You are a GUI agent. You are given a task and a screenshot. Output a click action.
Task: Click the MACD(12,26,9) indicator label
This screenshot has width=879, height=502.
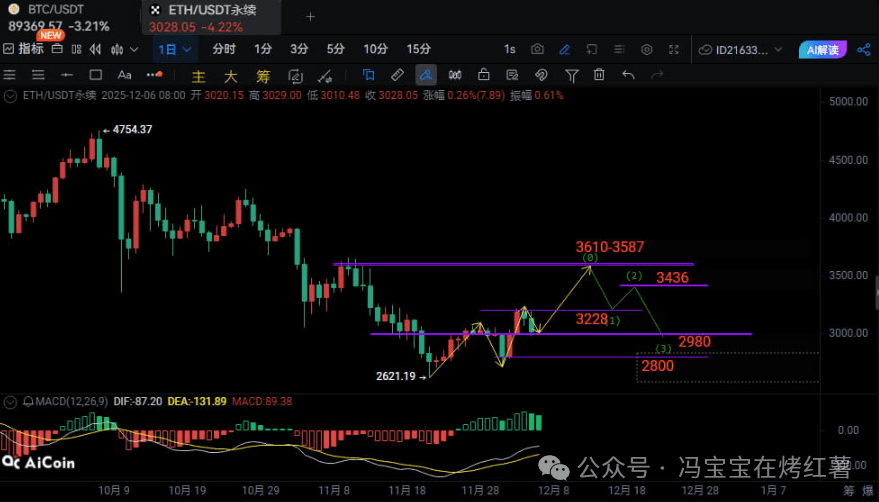click(71, 402)
